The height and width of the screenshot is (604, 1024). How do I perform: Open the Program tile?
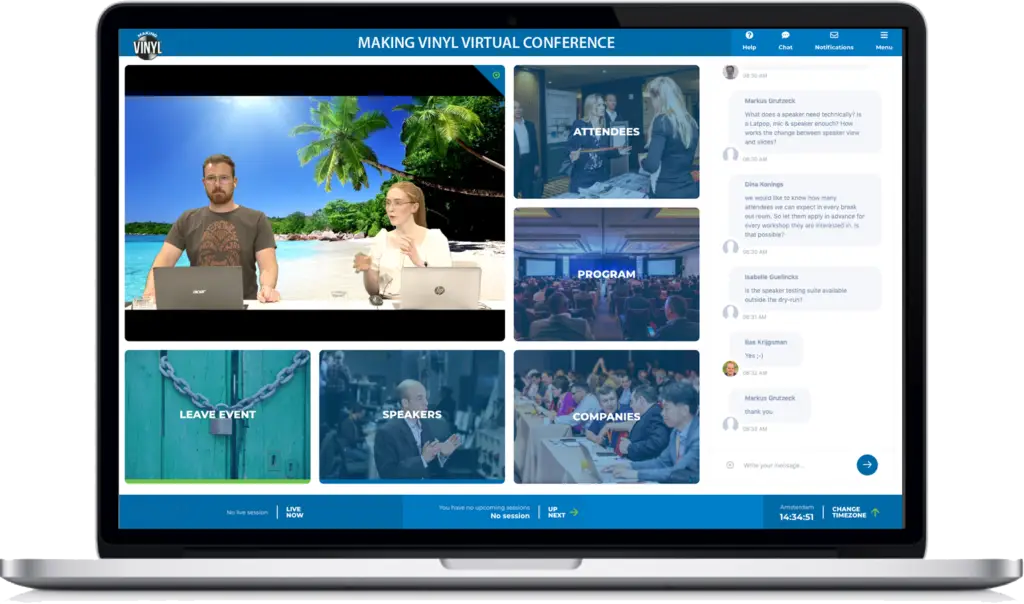pyautogui.click(x=606, y=274)
